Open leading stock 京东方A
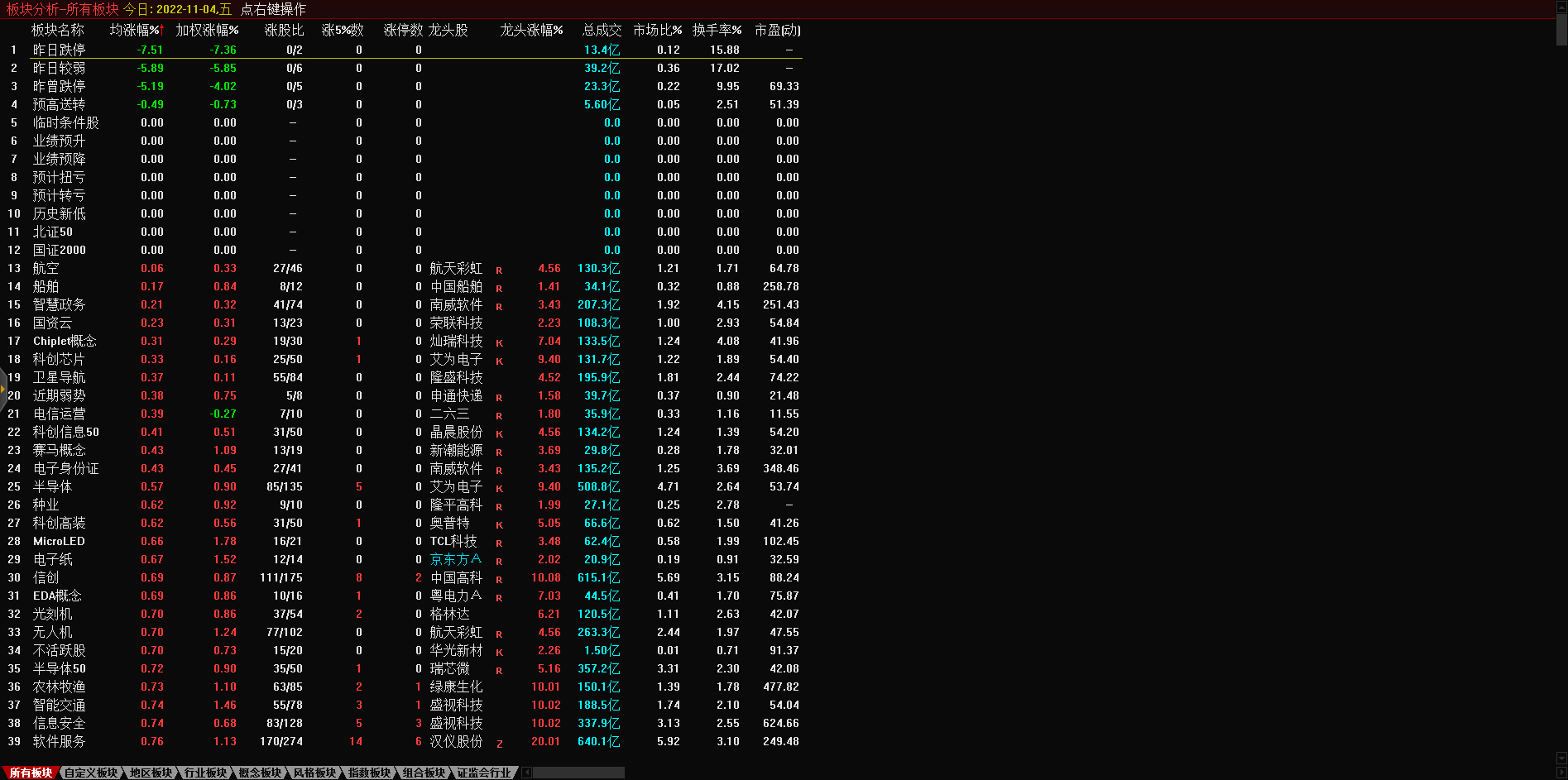The height and width of the screenshot is (780, 1568). pos(454,559)
